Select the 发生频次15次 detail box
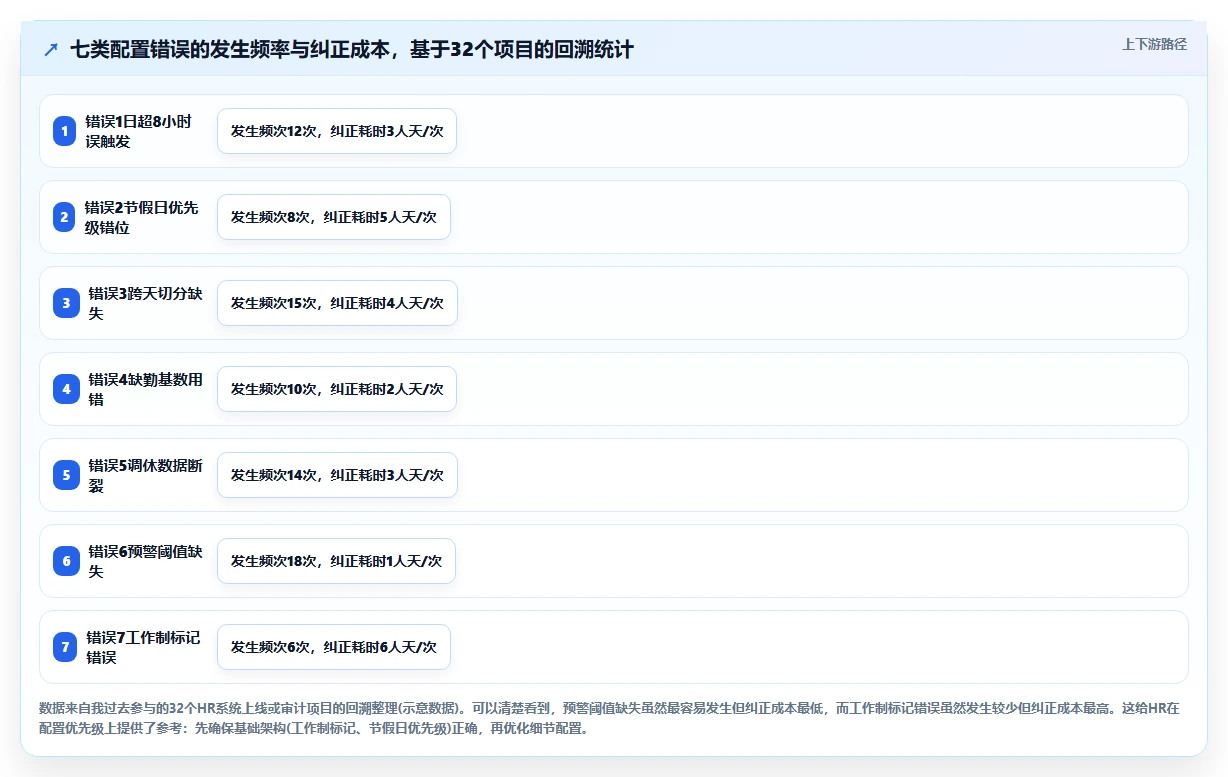Image resolution: width=1228 pixels, height=777 pixels. click(x=337, y=303)
